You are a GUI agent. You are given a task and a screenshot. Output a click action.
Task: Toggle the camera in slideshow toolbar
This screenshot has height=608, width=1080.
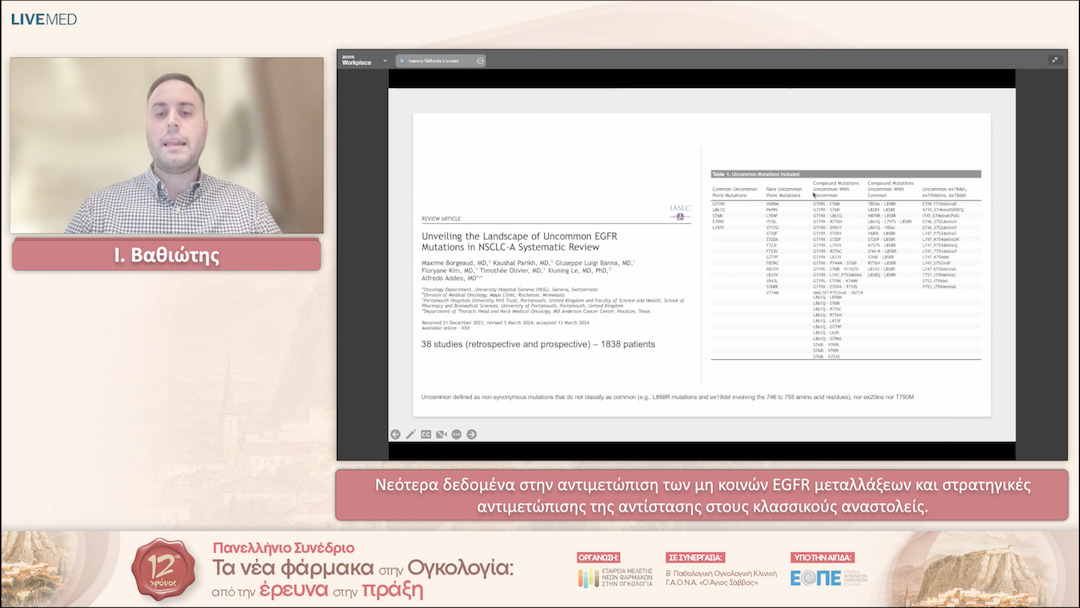point(441,434)
